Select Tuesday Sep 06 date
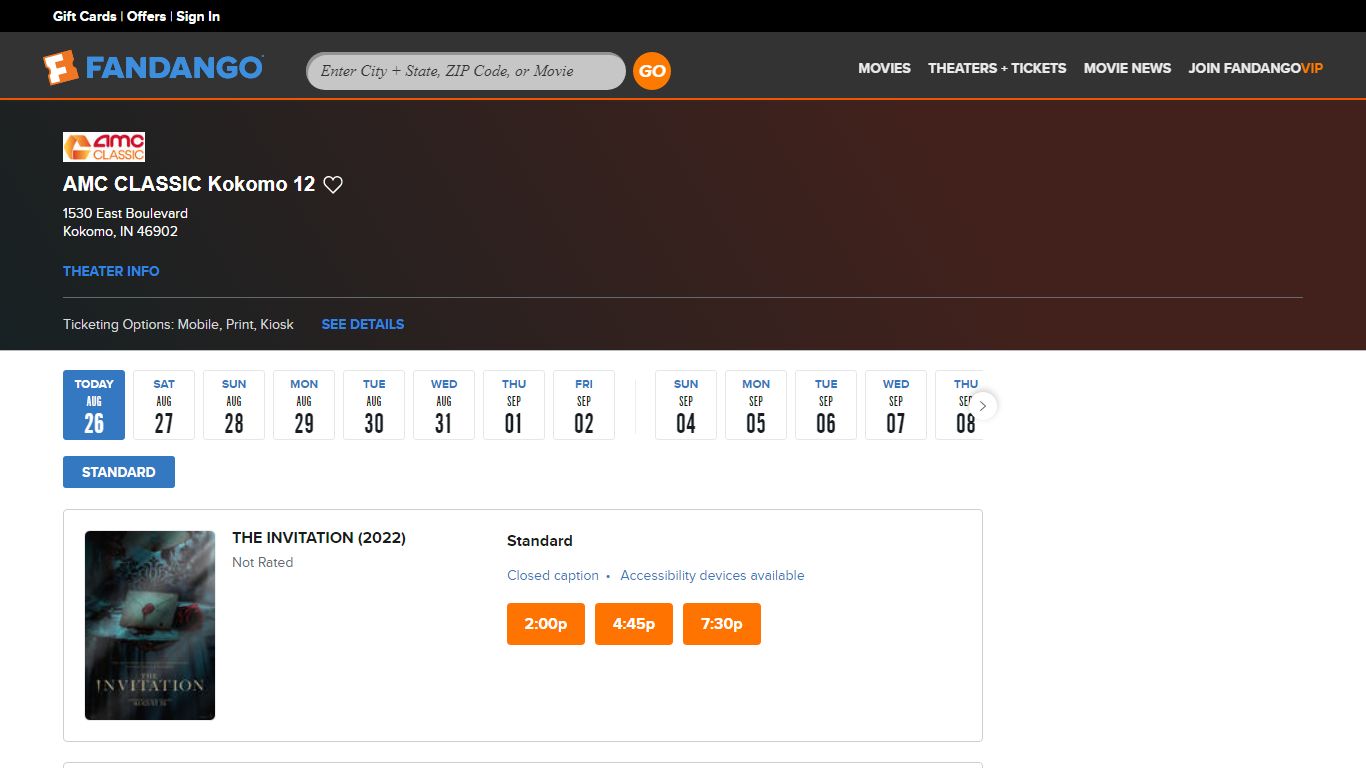The height and width of the screenshot is (768, 1366). coord(826,405)
